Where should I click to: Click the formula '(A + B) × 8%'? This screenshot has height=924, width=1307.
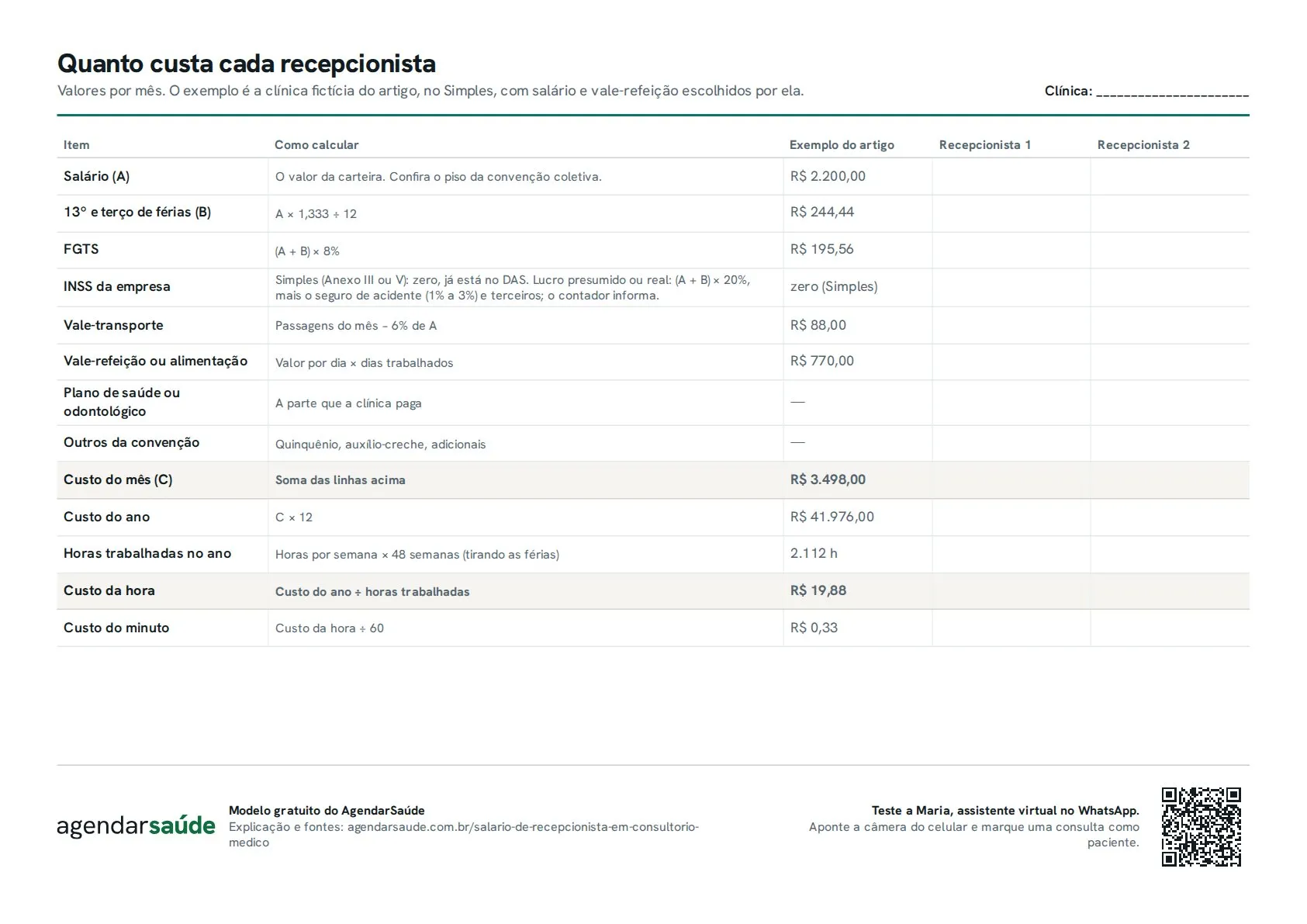pos(307,251)
